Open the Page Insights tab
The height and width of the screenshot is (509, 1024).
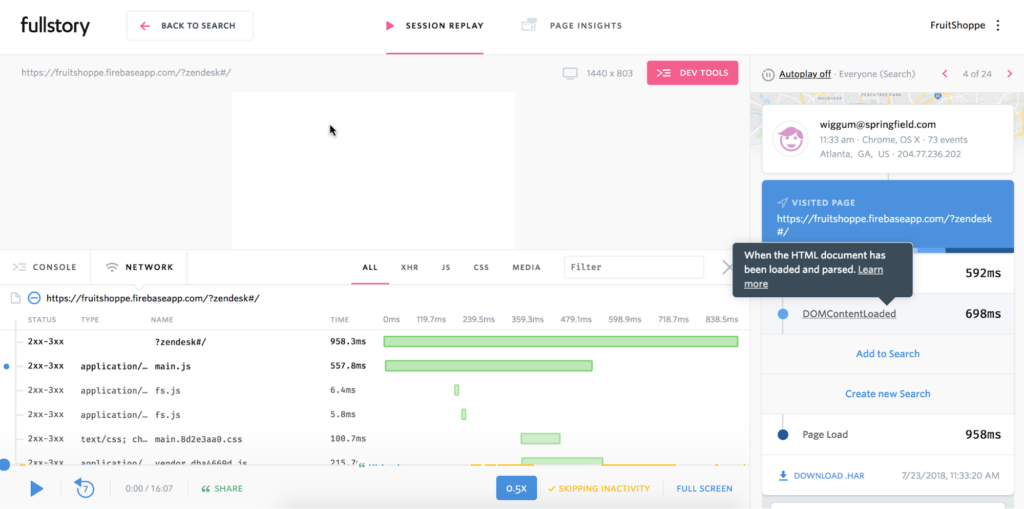coord(571,26)
